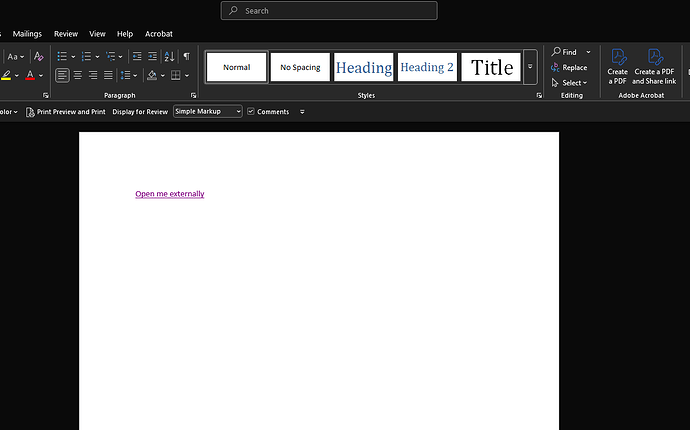Center the text
The width and height of the screenshot is (690, 430).
click(77, 75)
